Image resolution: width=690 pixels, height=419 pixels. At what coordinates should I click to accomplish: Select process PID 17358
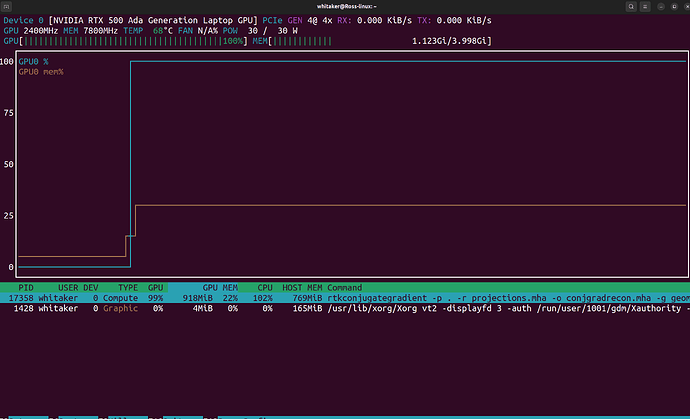(21, 298)
